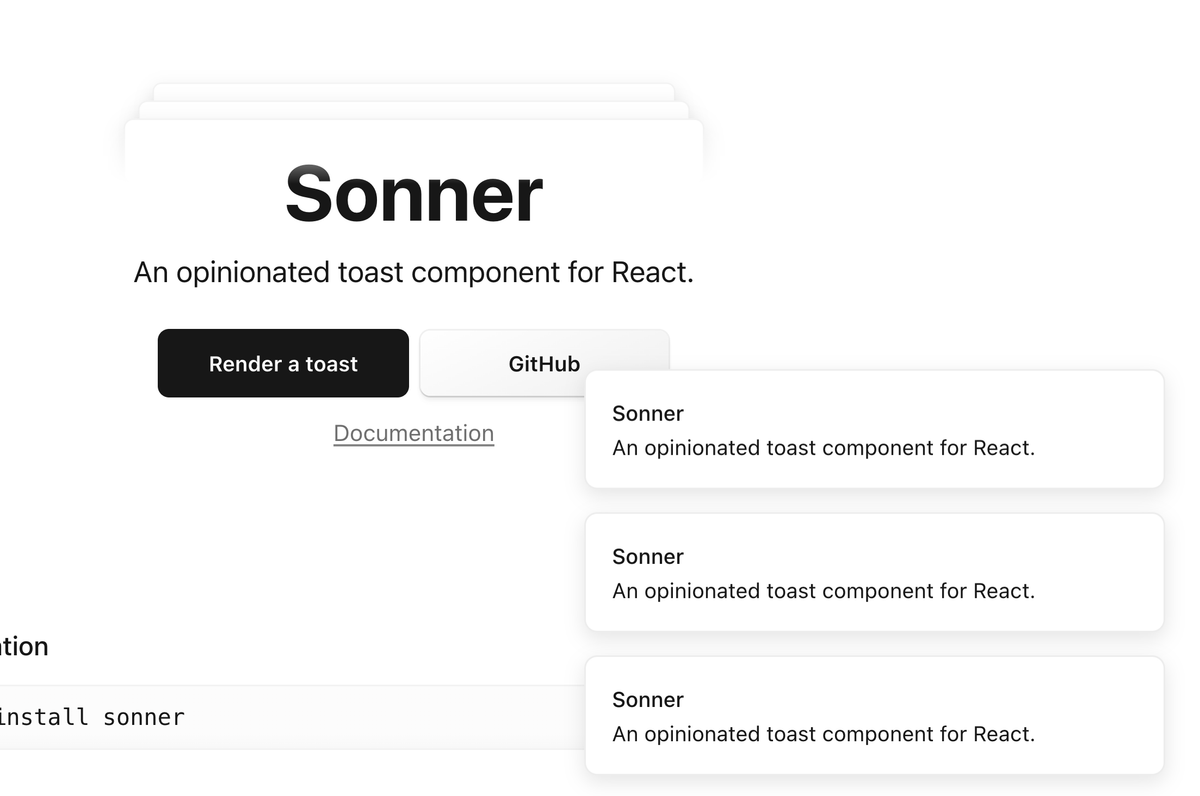Click the Sonner title of the bottom toast
The width and height of the screenshot is (1200, 796).
point(647,700)
